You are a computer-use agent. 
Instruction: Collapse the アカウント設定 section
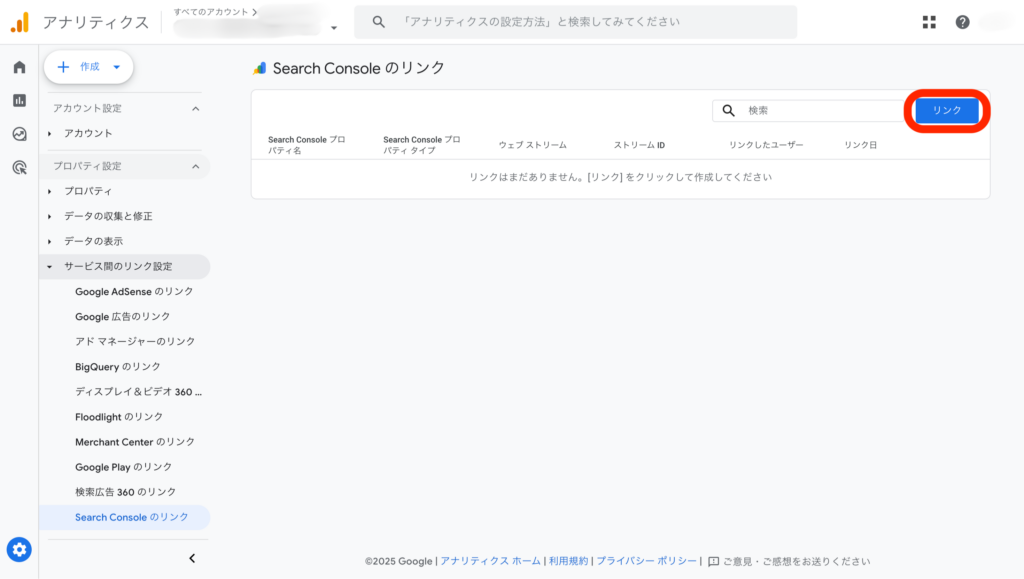(x=195, y=108)
